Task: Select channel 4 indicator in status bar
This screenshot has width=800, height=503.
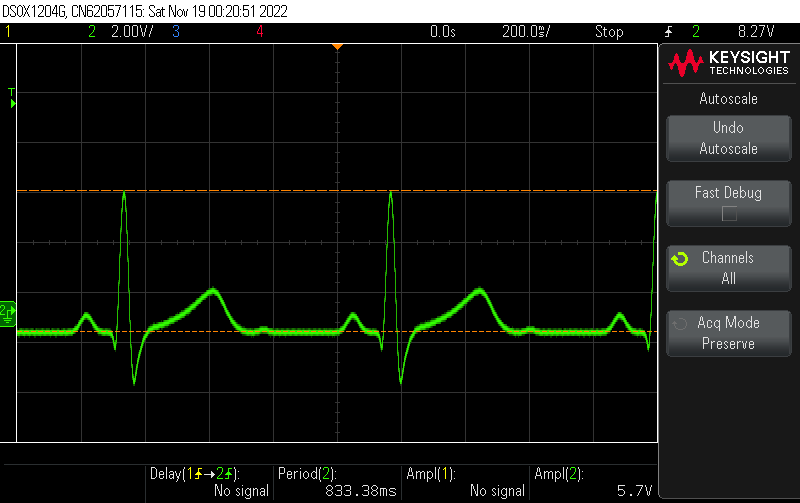Action: pyautogui.click(x=260, y=32)
